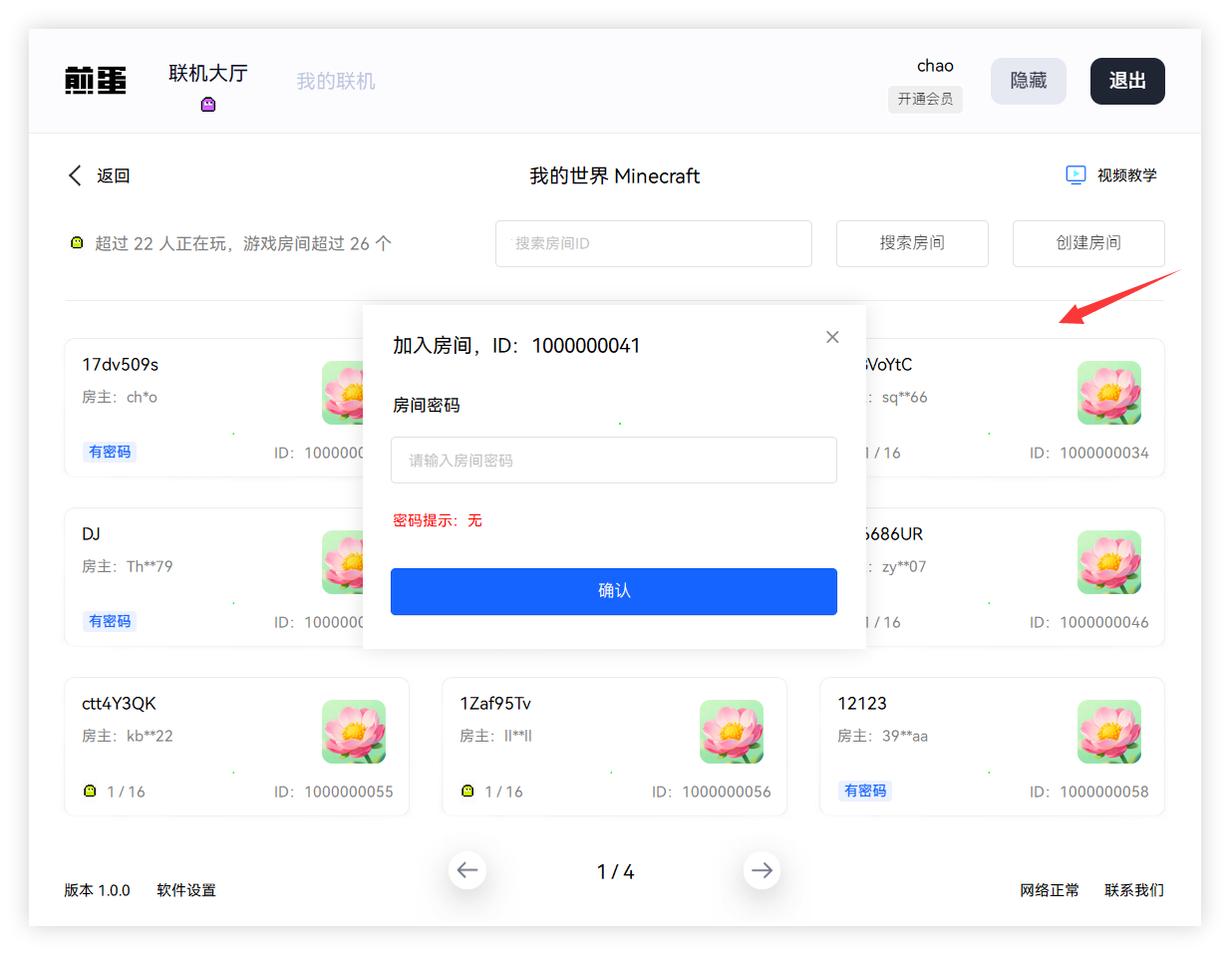
Task: Click the video tutorial icon
Action: pyautogui.click(x=1076, y=175)
